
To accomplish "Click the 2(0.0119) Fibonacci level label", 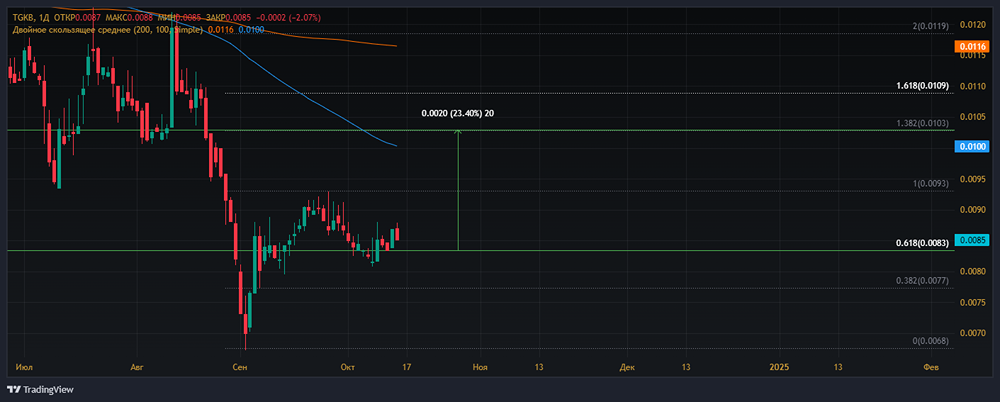I will 931,26.
